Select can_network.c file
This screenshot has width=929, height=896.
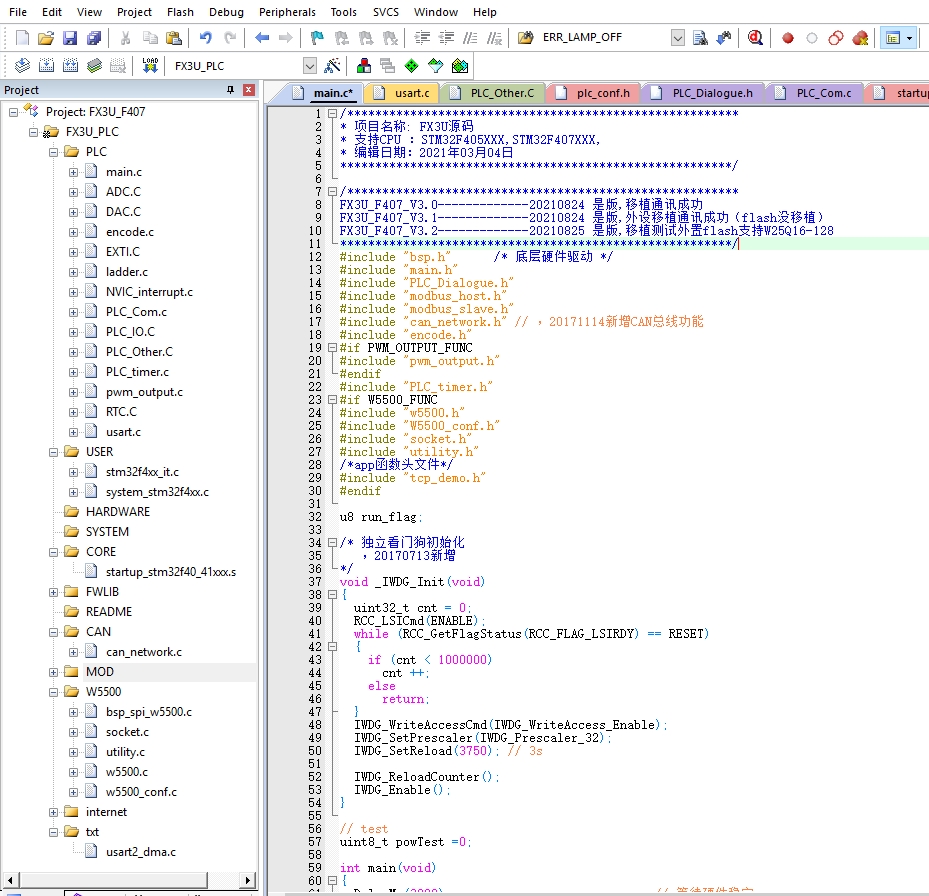(x=144, y=652)
